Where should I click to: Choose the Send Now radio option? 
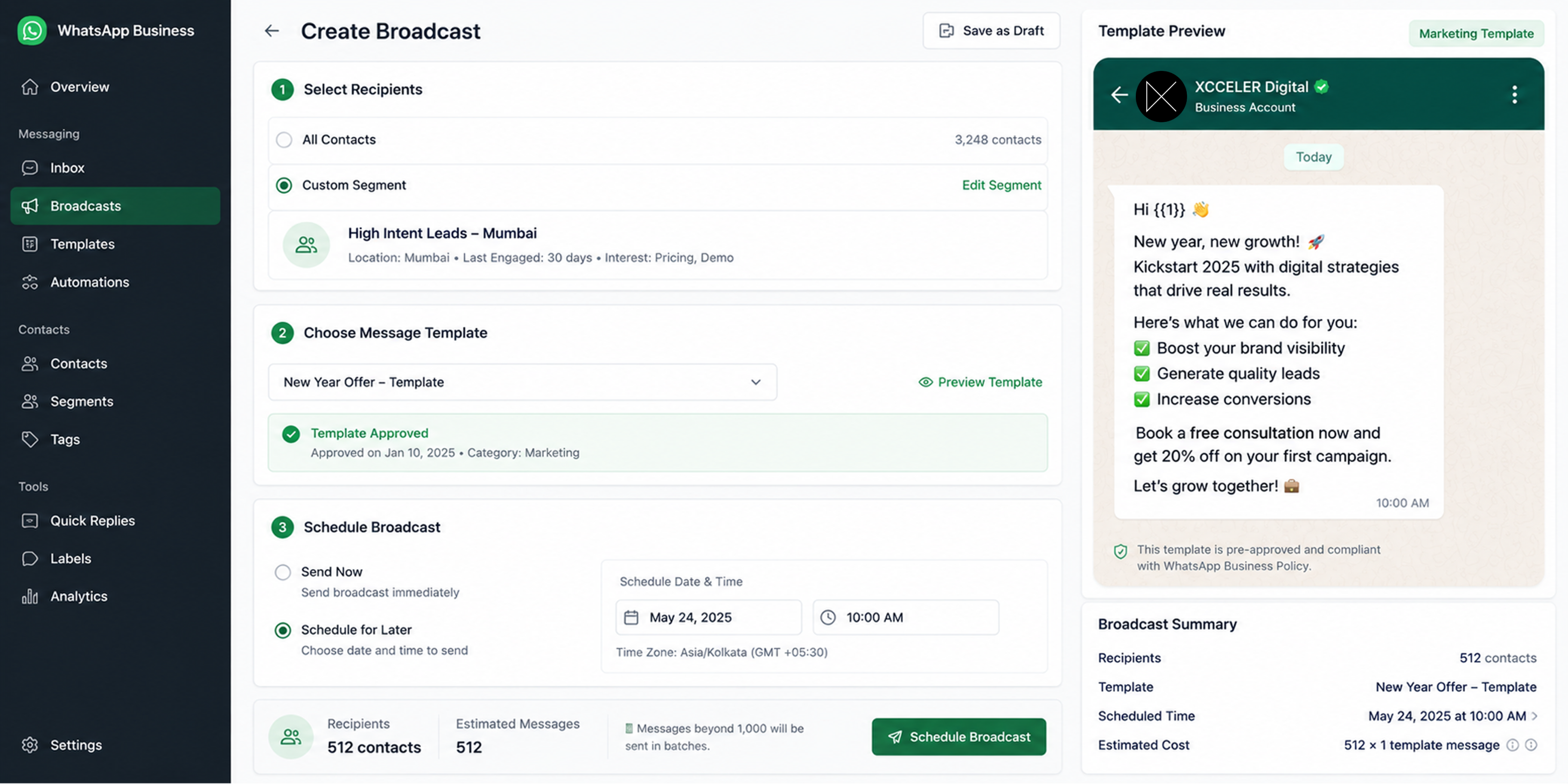(x=282, y=573)
